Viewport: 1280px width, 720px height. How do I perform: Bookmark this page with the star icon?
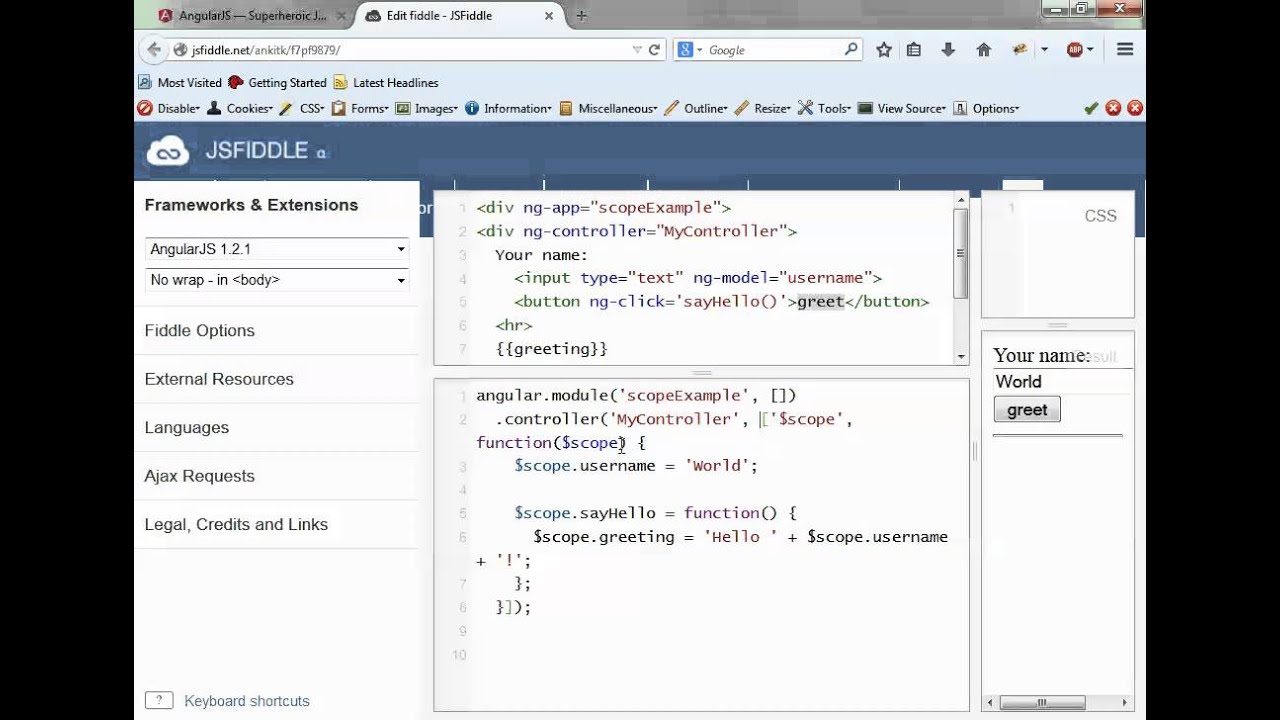pyautogui.click(x=884, y=49)
